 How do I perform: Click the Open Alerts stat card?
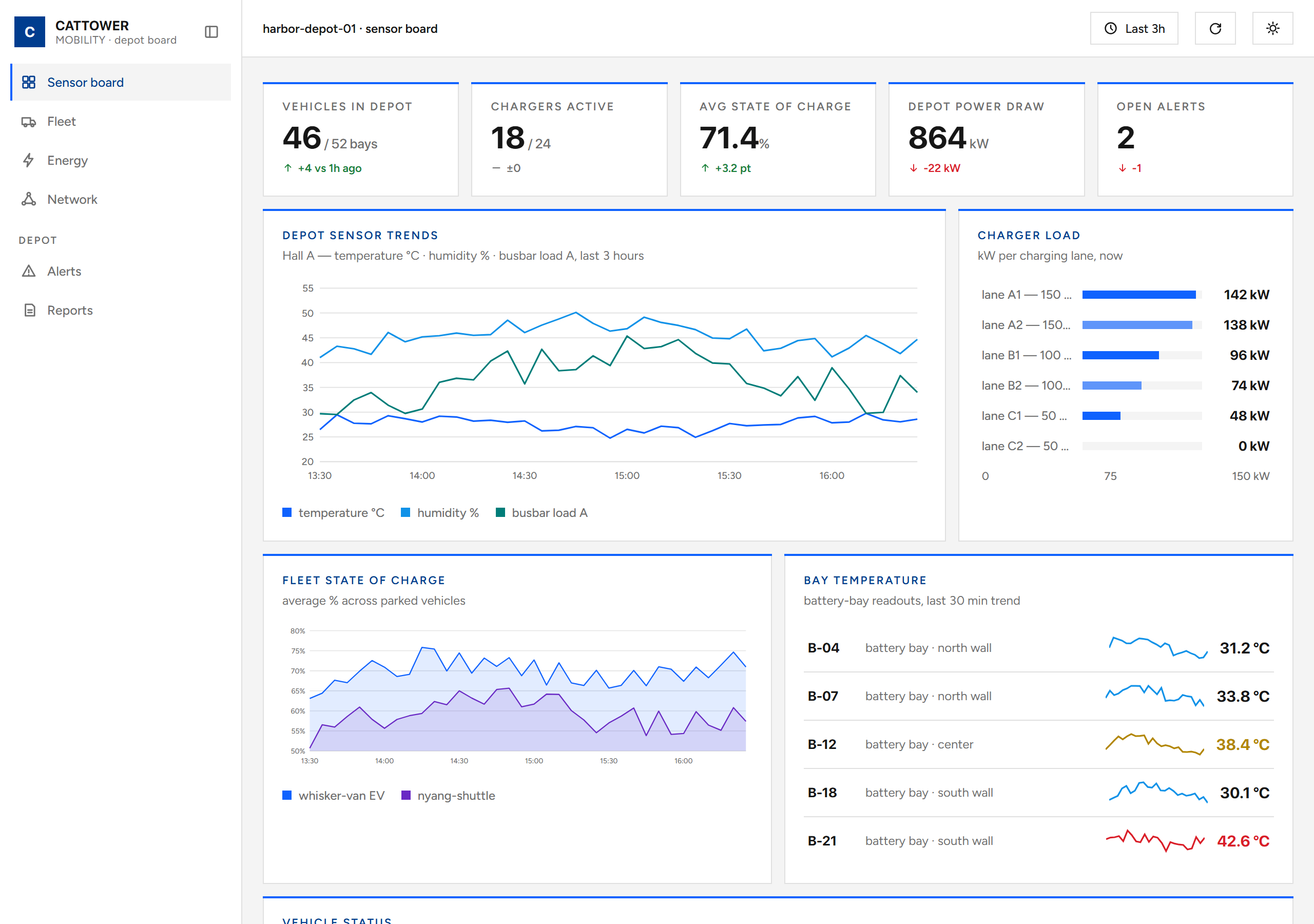(1195, 140)
